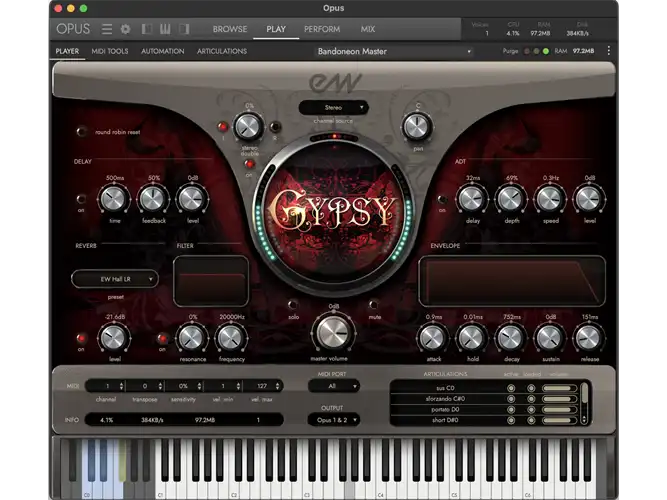Click the envelope sustain knob

(x=550, y=338)
